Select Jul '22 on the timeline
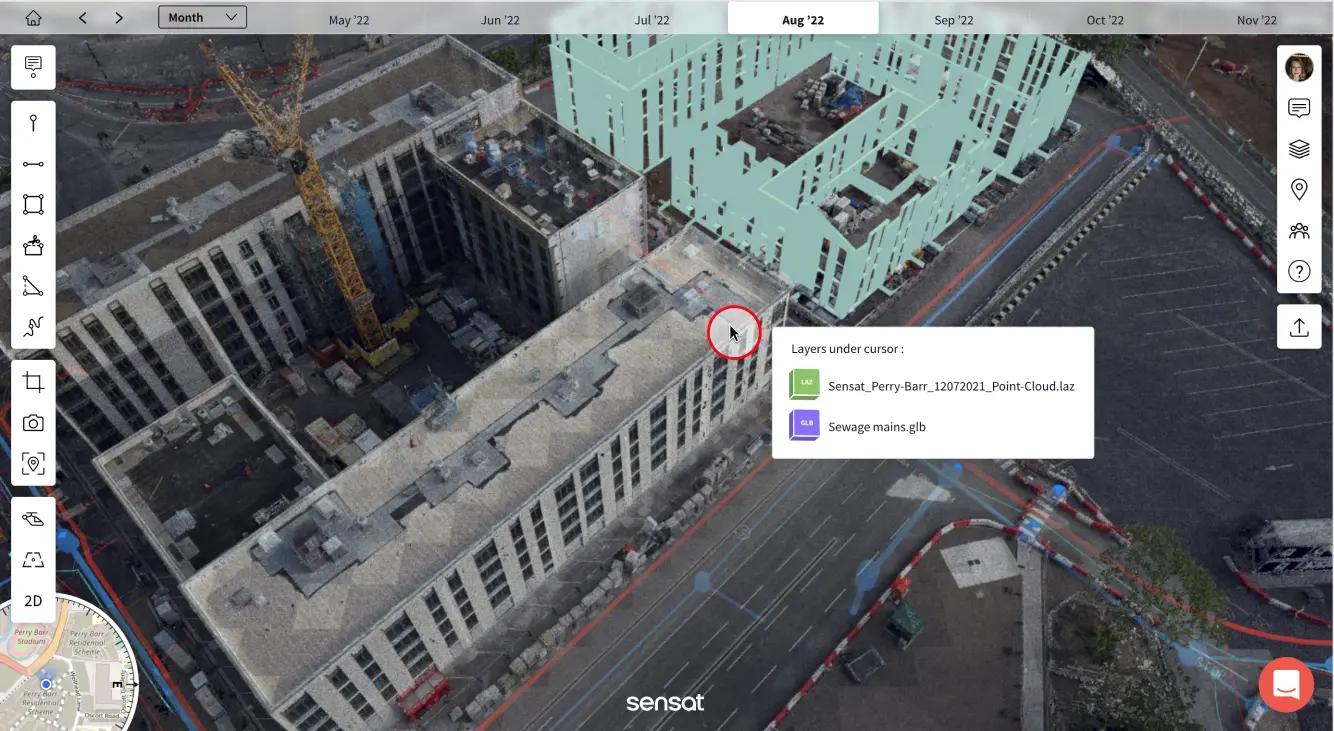The height and width of the screenshot is (731, 1334). (652, 20)
